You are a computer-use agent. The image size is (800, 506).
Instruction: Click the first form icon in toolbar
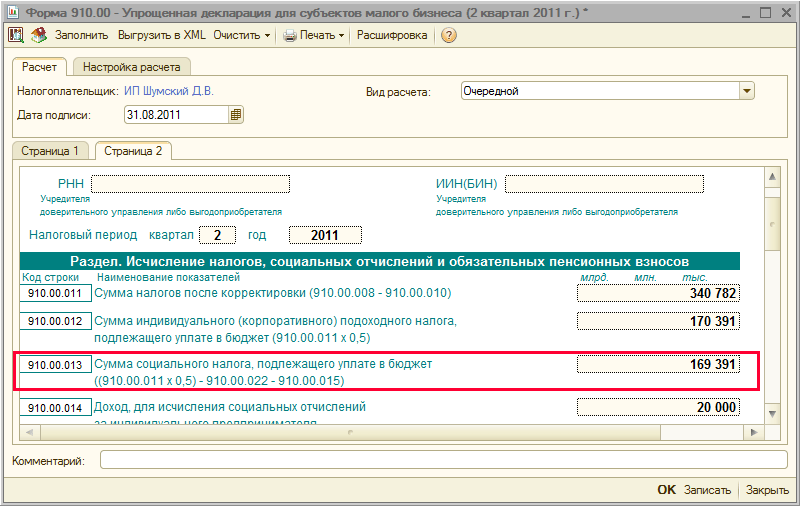click(x=17, y=35)
